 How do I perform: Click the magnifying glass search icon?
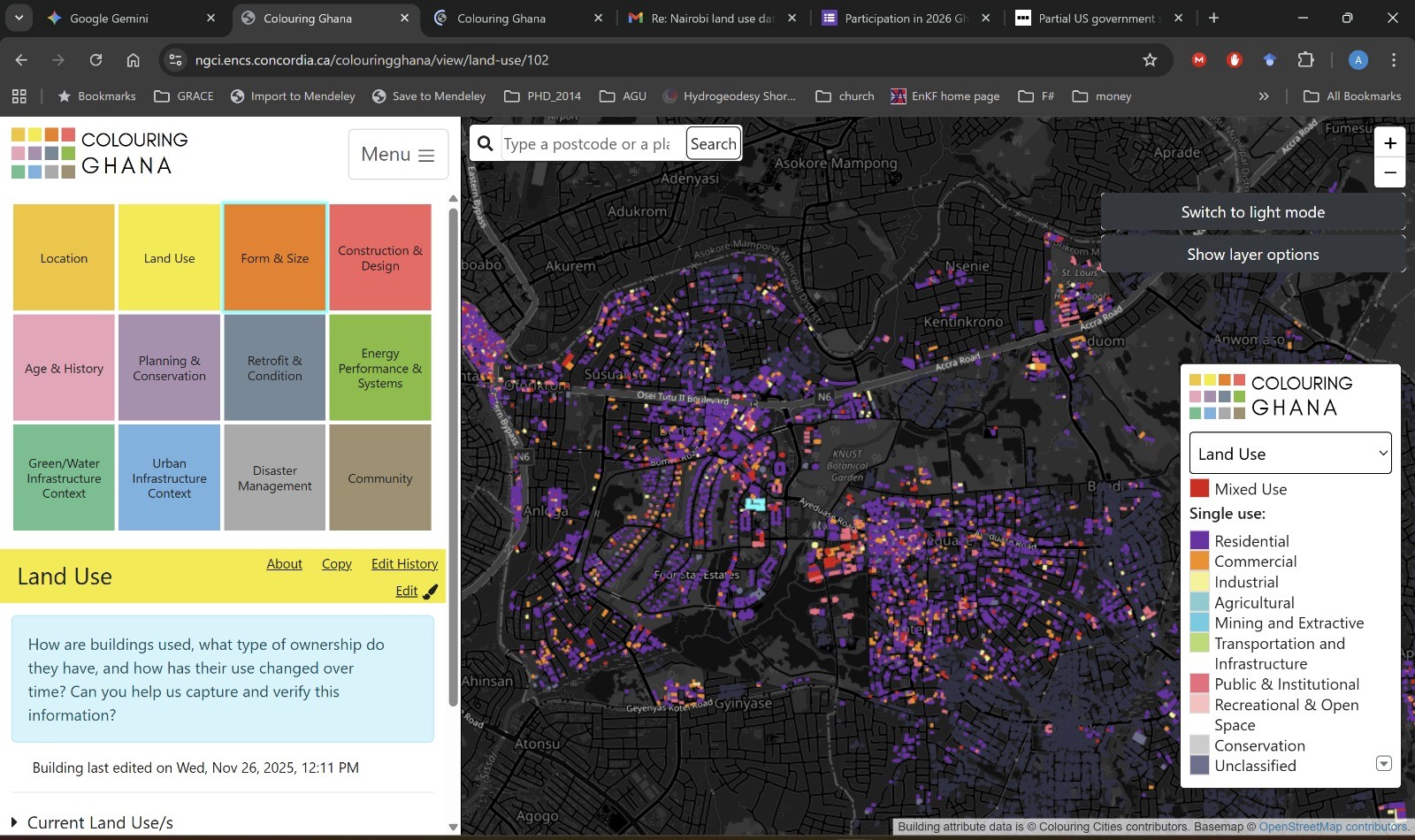pyautogui.click(x=485, y=142)
